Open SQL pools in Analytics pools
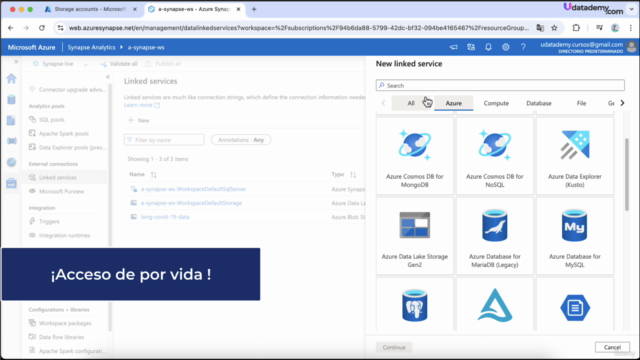 click(x=51, y=120)
